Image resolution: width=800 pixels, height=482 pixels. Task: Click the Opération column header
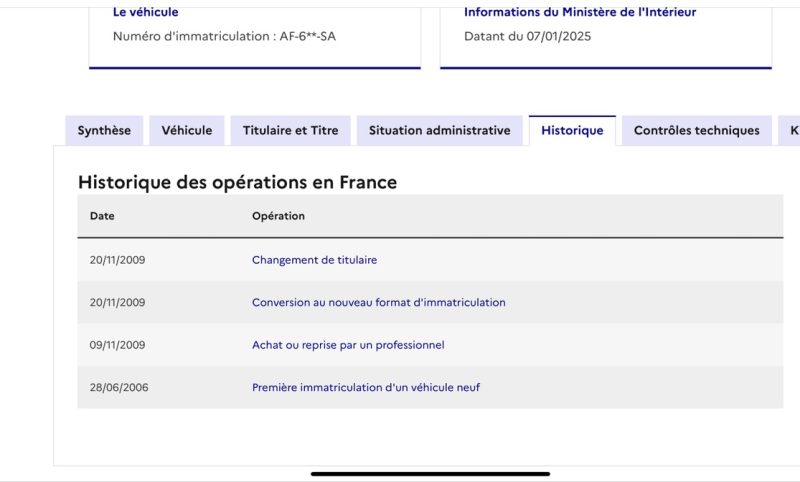tap(278, 216)
